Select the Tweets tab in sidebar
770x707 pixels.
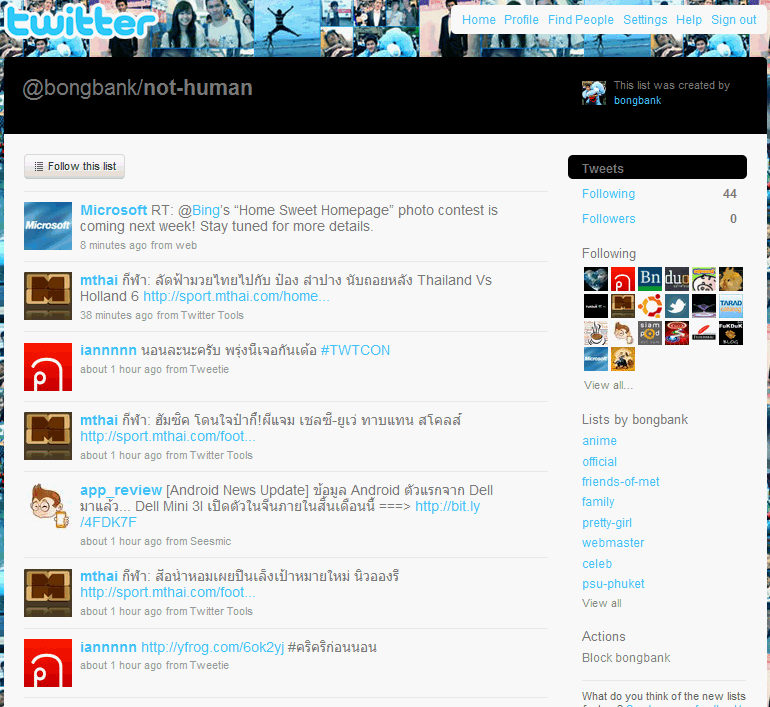657,168
